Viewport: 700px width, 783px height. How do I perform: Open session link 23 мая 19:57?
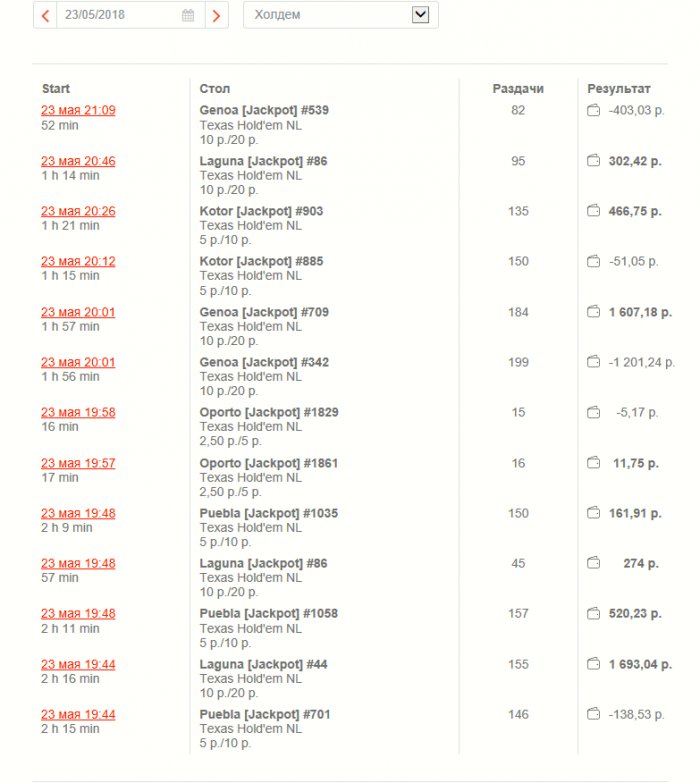pyautogui.click(x=78, y=463)
